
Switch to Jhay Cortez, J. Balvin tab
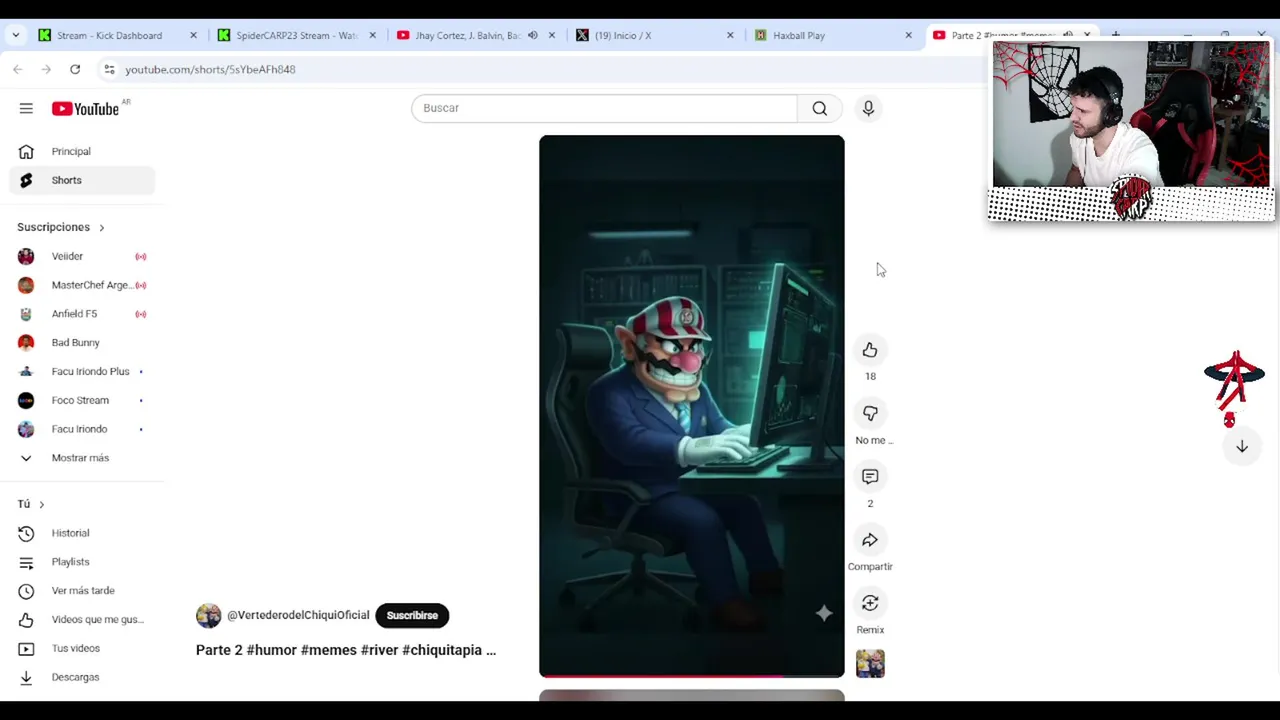(x=467, y=35)
